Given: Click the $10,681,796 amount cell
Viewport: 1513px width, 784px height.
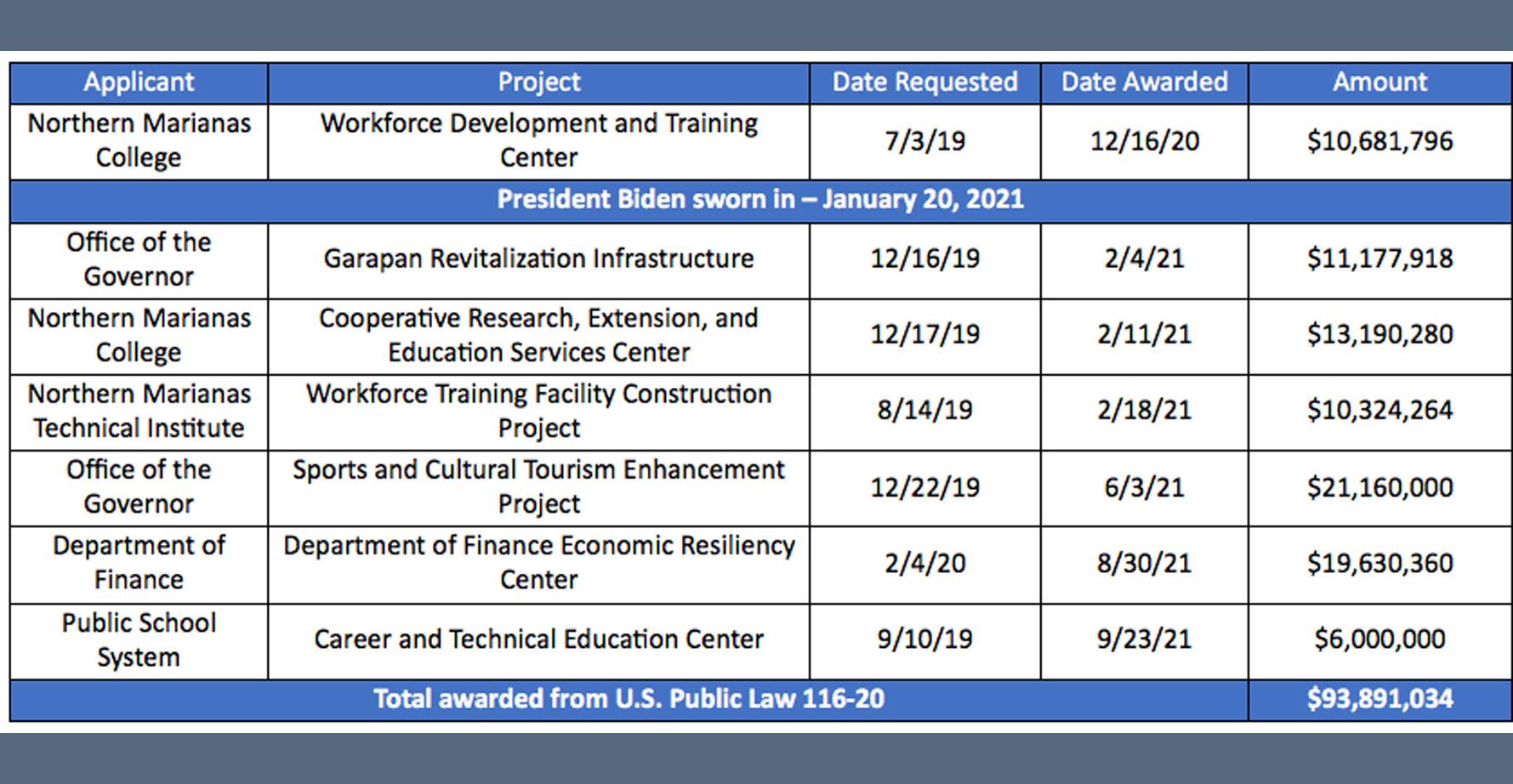Looking at the screenshot, I should (x=1379, y=141).
